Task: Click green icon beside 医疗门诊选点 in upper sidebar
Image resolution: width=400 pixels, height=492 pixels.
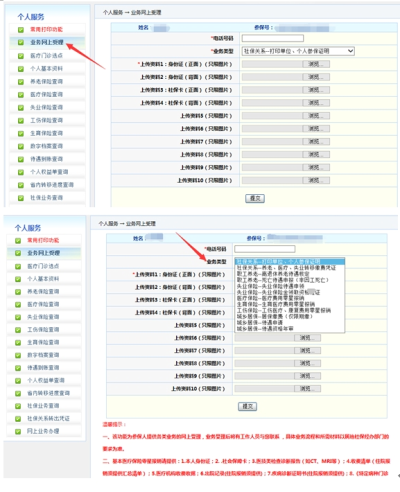Action: 21,56
